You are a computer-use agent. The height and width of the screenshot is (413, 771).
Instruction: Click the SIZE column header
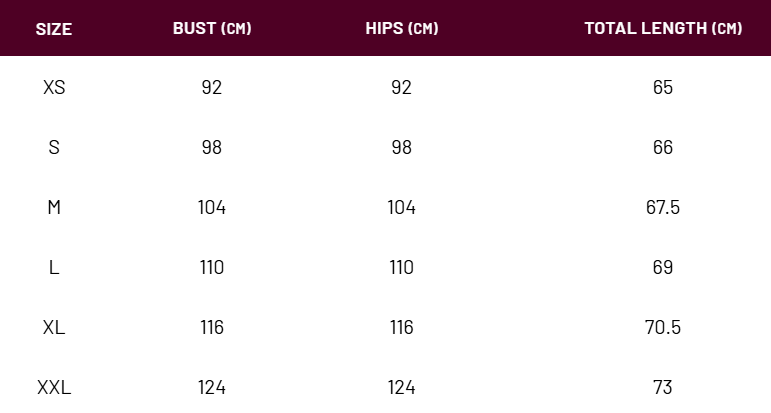pos(54,29)
